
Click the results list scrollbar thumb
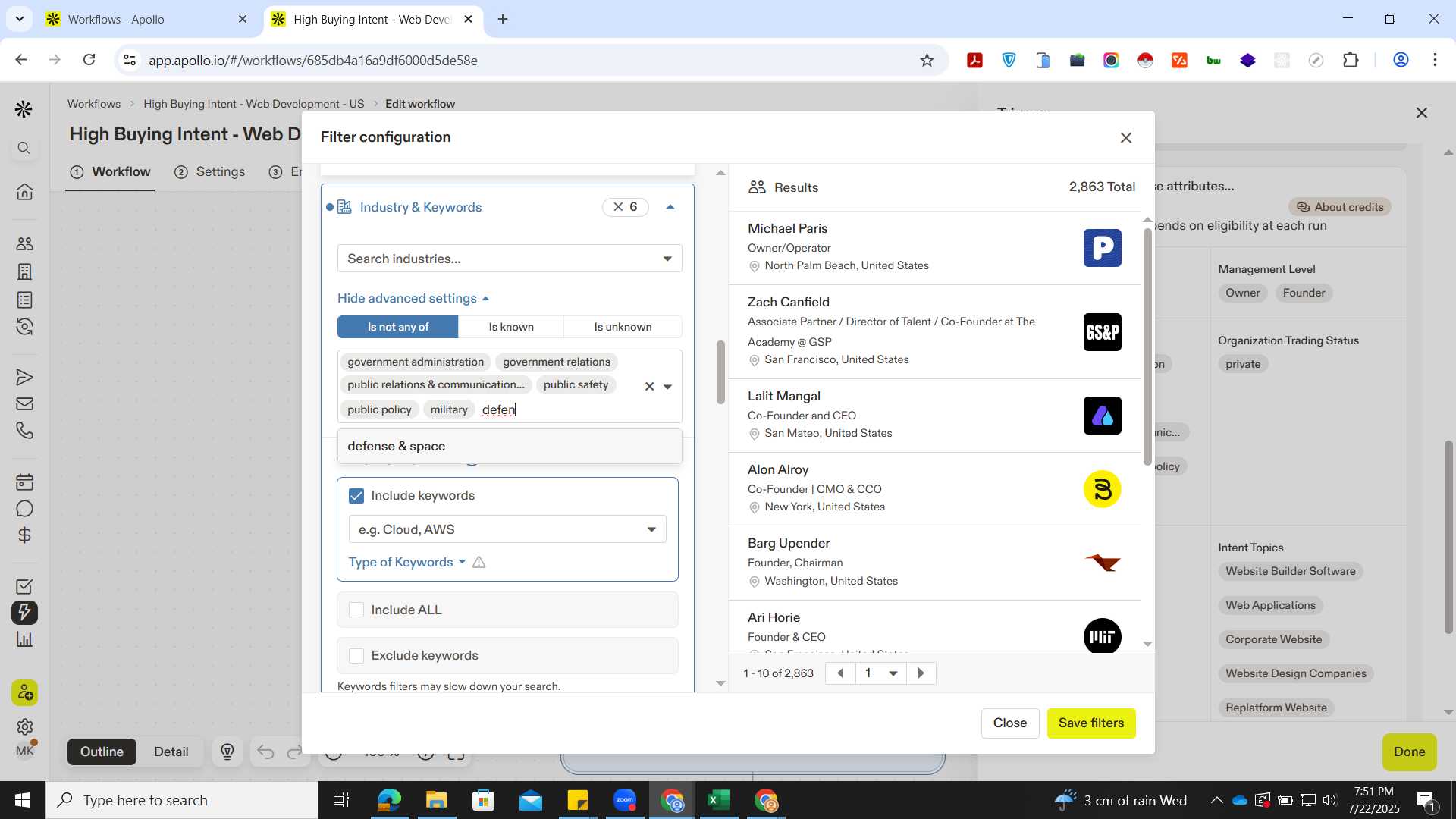coord(1147,347)
